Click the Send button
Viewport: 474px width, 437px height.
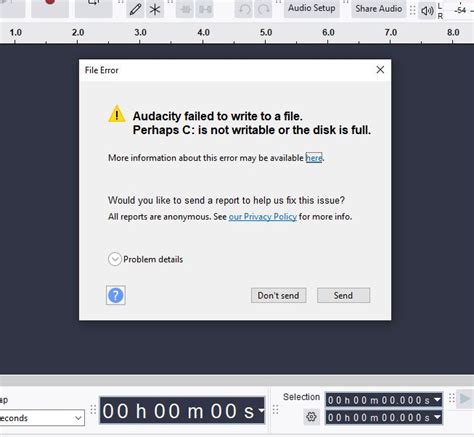coord(343,295)
